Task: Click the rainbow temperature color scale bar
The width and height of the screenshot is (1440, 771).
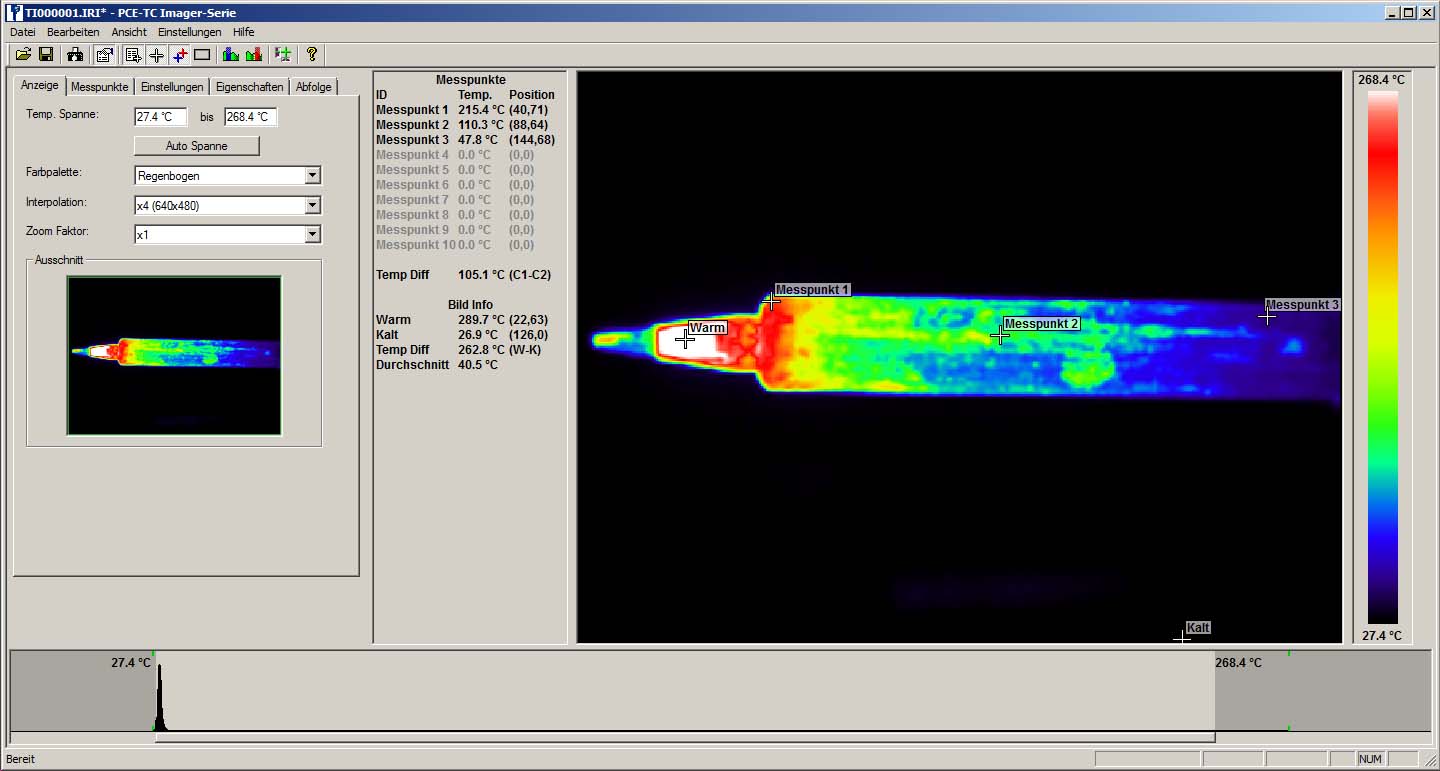Action: (x=1382, y=357)
